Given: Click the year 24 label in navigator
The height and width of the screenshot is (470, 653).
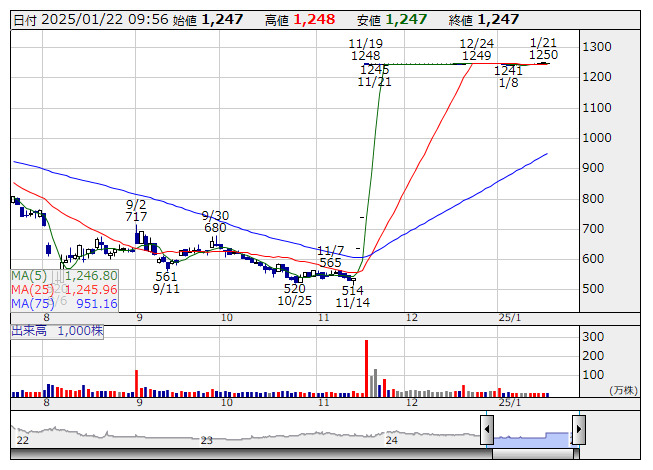Looking at the screenshot, I should coord(391,440).
